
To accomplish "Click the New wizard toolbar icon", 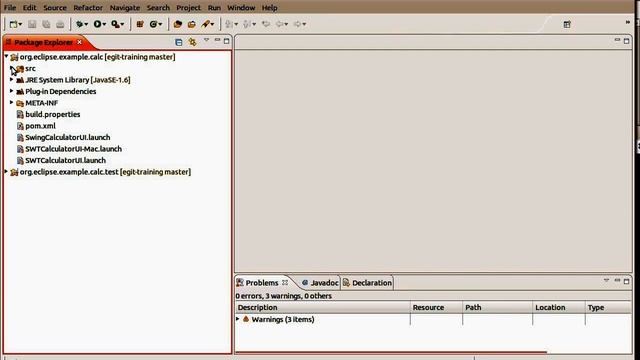I will point(13,24).
